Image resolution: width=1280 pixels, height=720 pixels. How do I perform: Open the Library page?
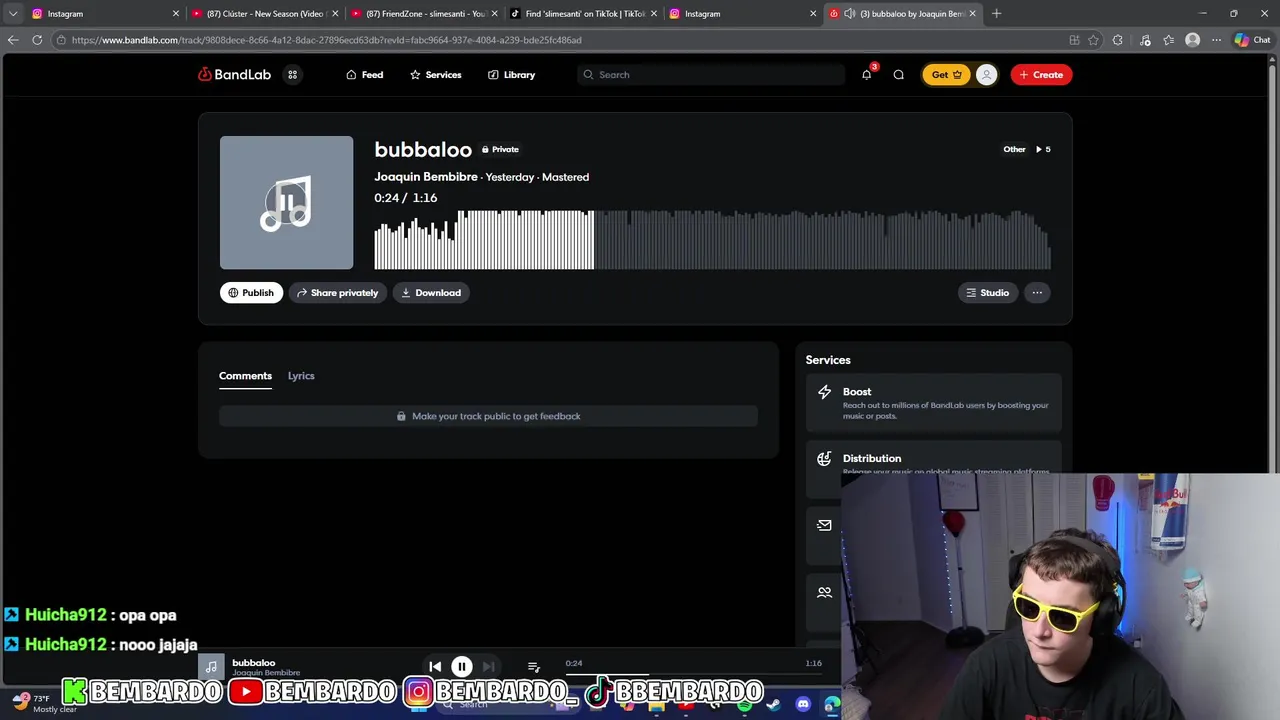(511, 75)
